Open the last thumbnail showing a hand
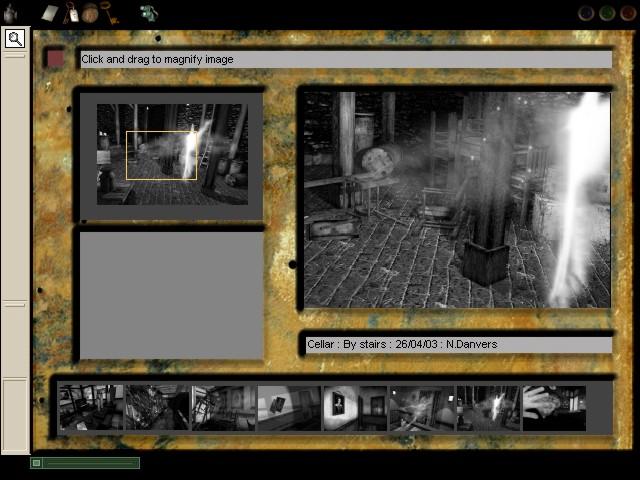The height and width of the screenshot is (480, 640). coord(554,408)
